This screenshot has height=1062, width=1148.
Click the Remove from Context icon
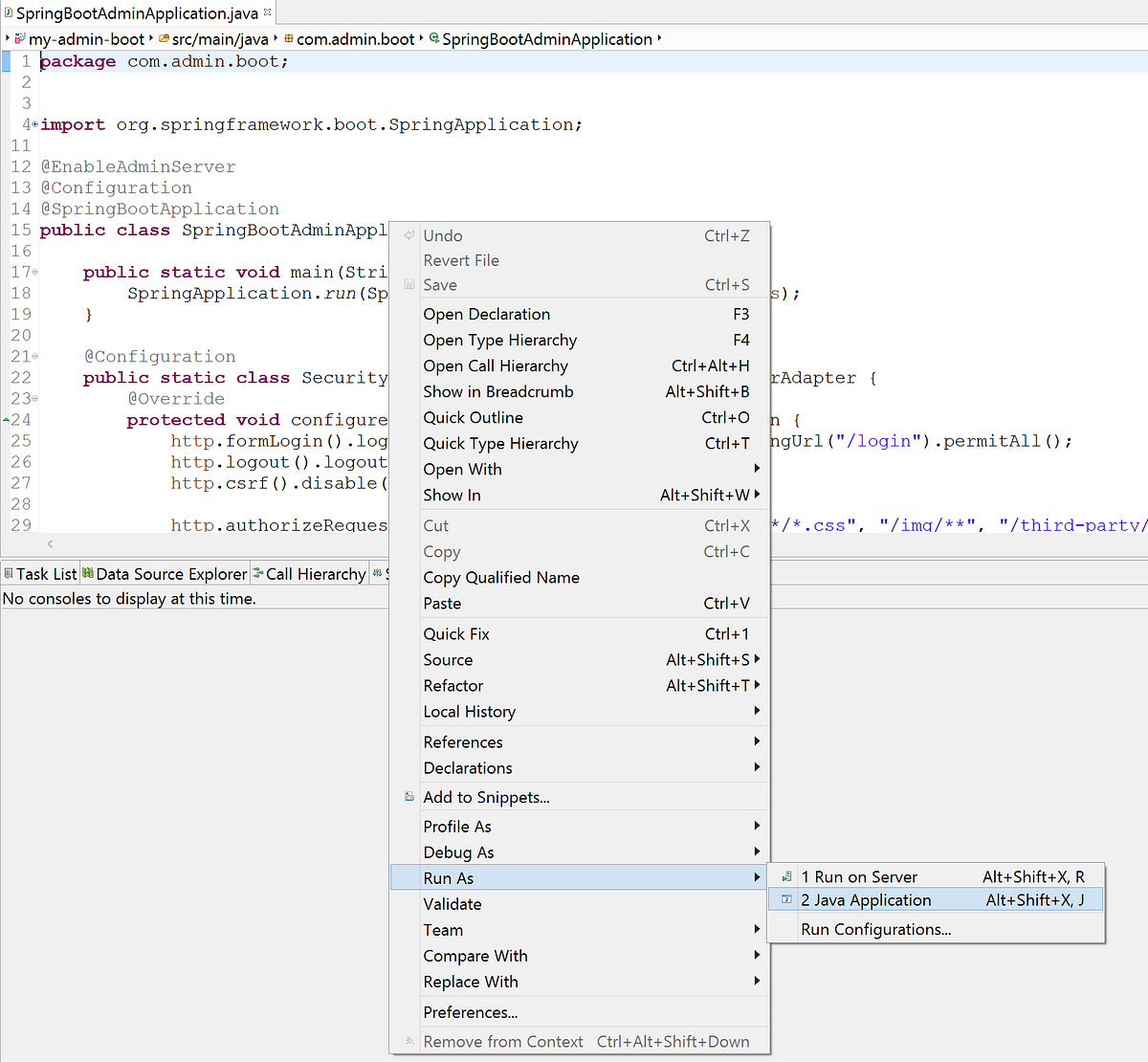[x=408, y=1040]
